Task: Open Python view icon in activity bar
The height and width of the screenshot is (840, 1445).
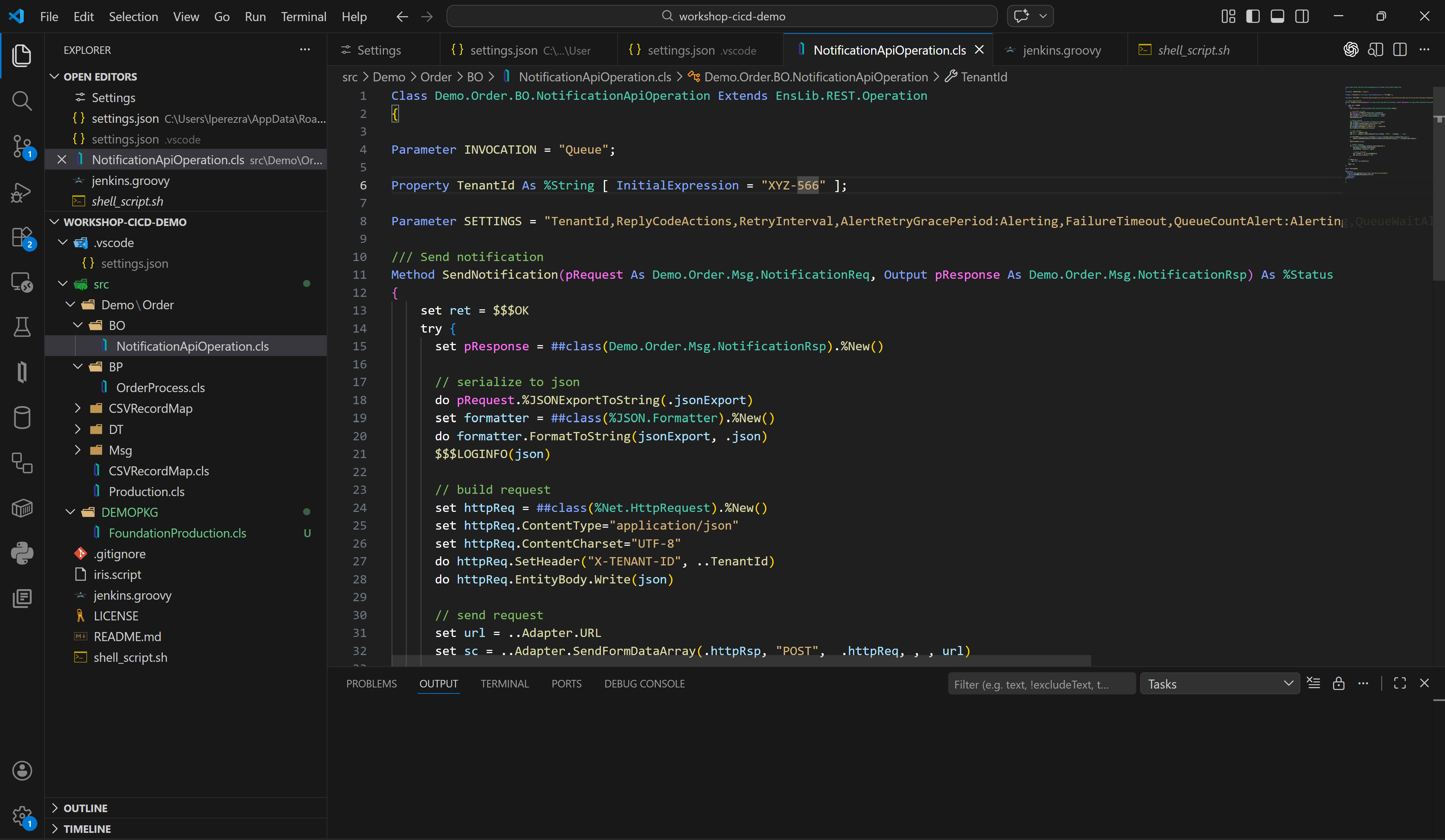Action: (x=22, y=553)
